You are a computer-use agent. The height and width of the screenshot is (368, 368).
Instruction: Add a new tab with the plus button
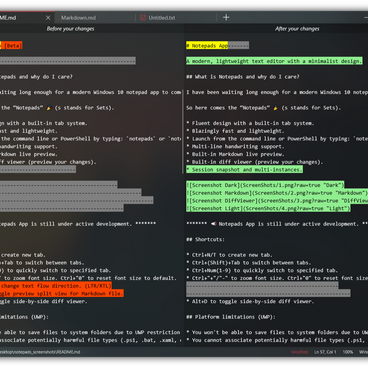pyautogui.click(x=226, y=17)
